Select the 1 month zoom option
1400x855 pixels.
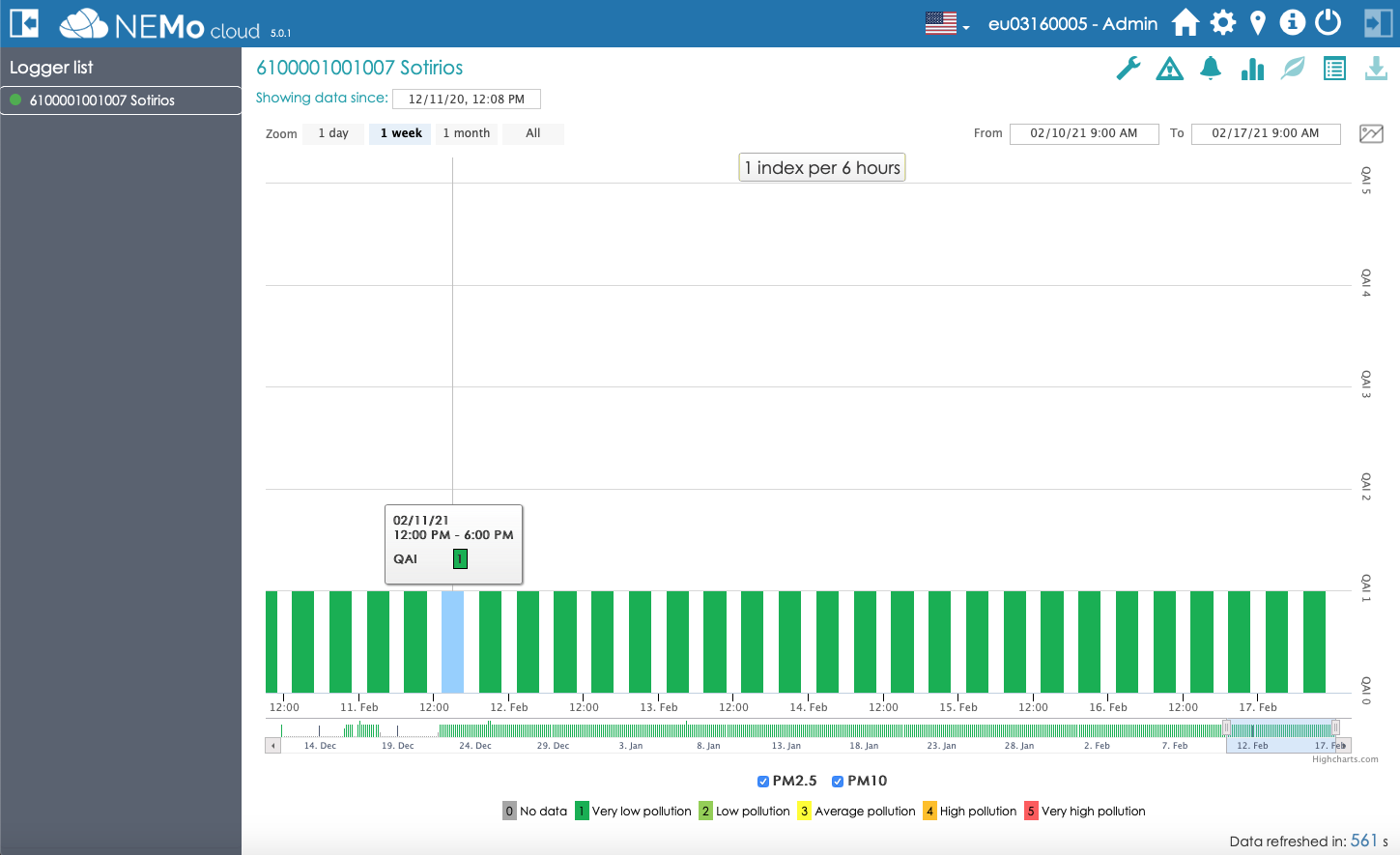(x=466, y=133)
